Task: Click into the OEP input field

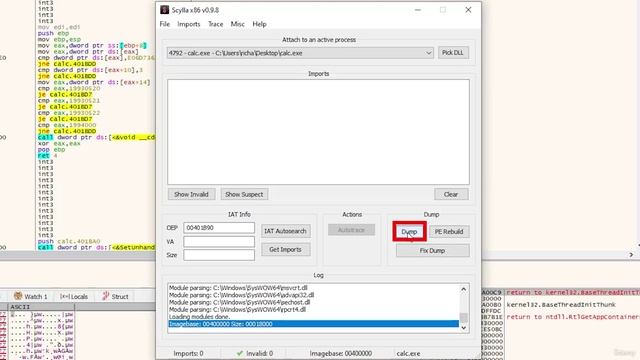Action: point(219,228)
